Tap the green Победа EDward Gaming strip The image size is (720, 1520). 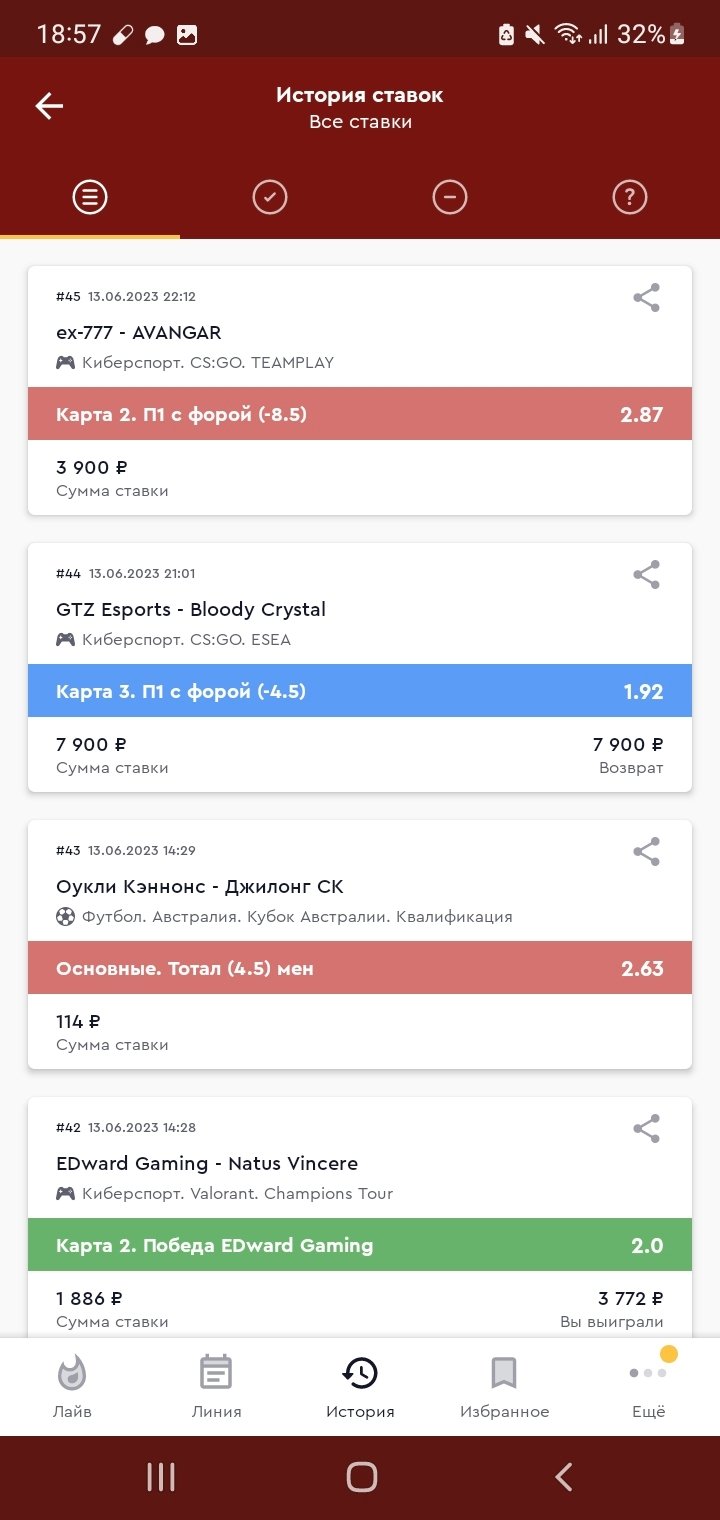click(360, 1245)
